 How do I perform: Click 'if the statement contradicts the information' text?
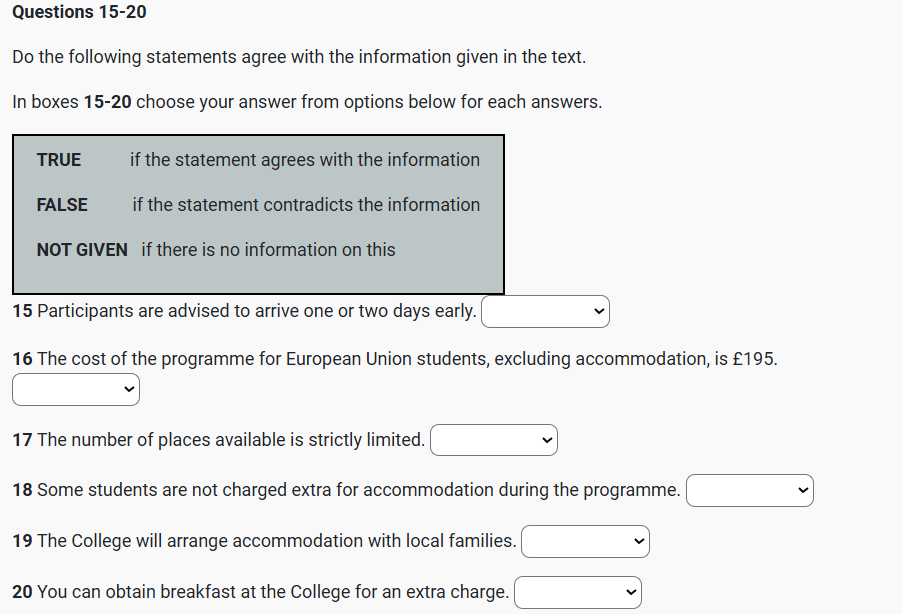tap(306, 205)
